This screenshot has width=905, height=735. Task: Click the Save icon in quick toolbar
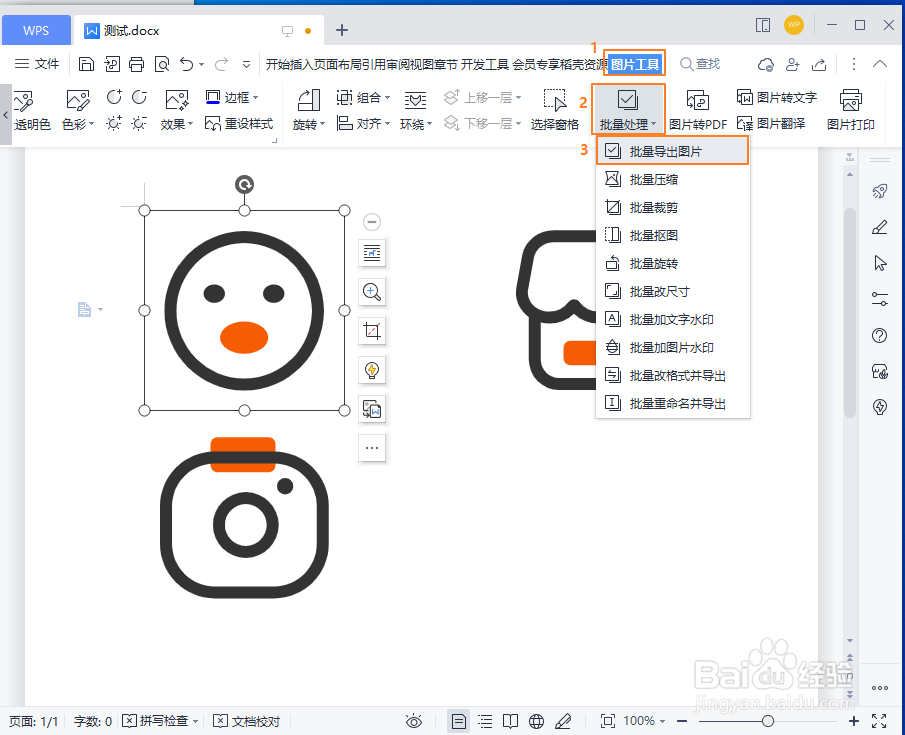[86, 64]
